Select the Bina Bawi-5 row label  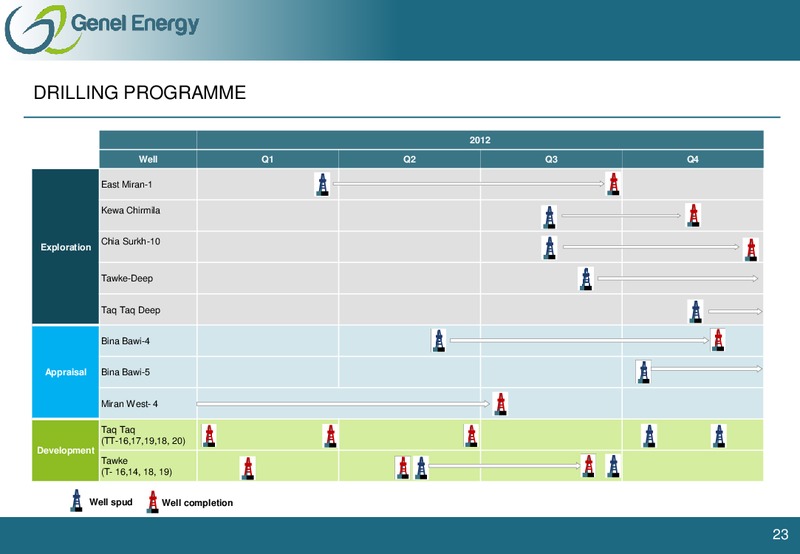coord(126,372)
